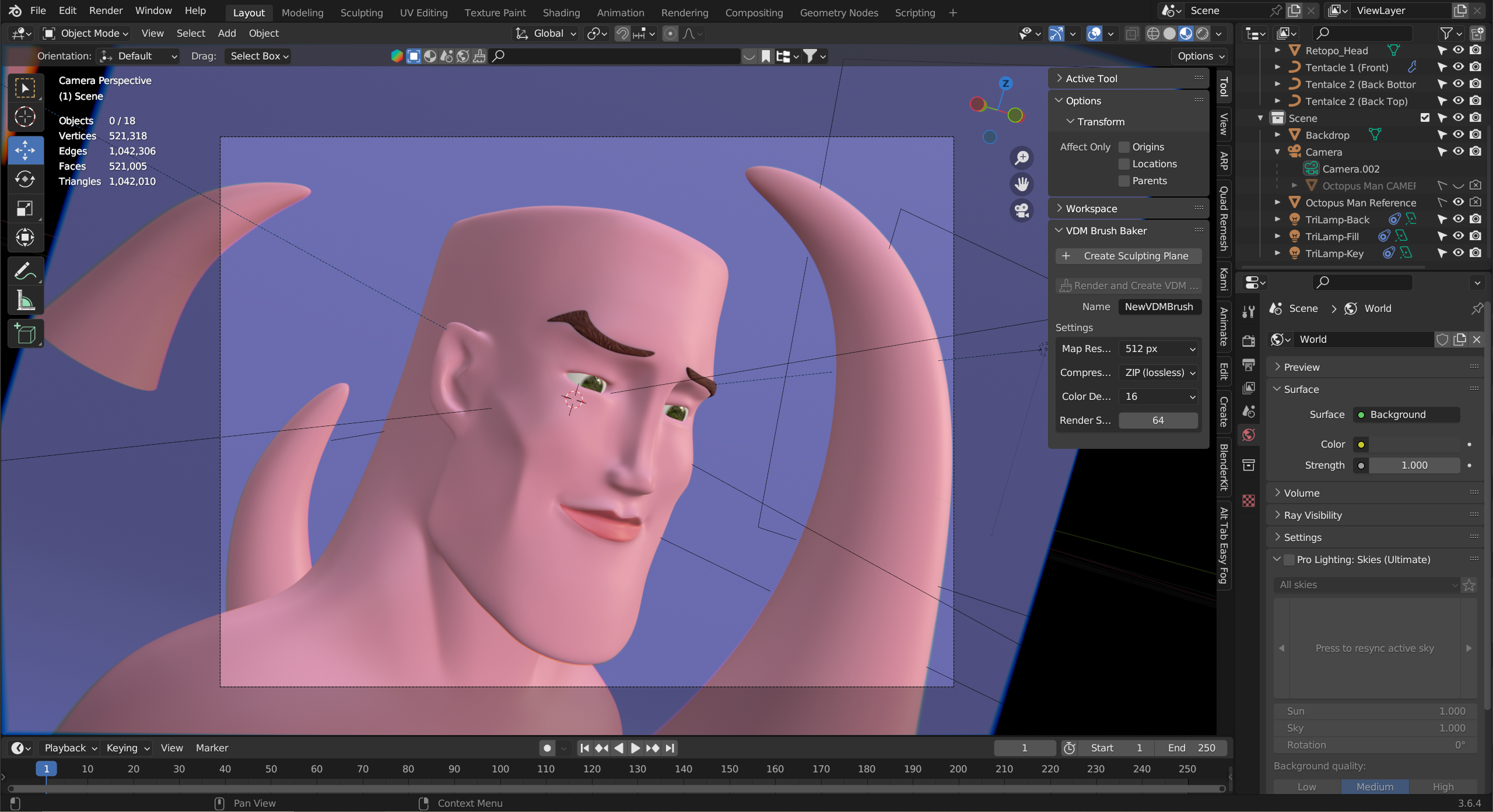Click the 3D Cursor tool

point(25,117)
